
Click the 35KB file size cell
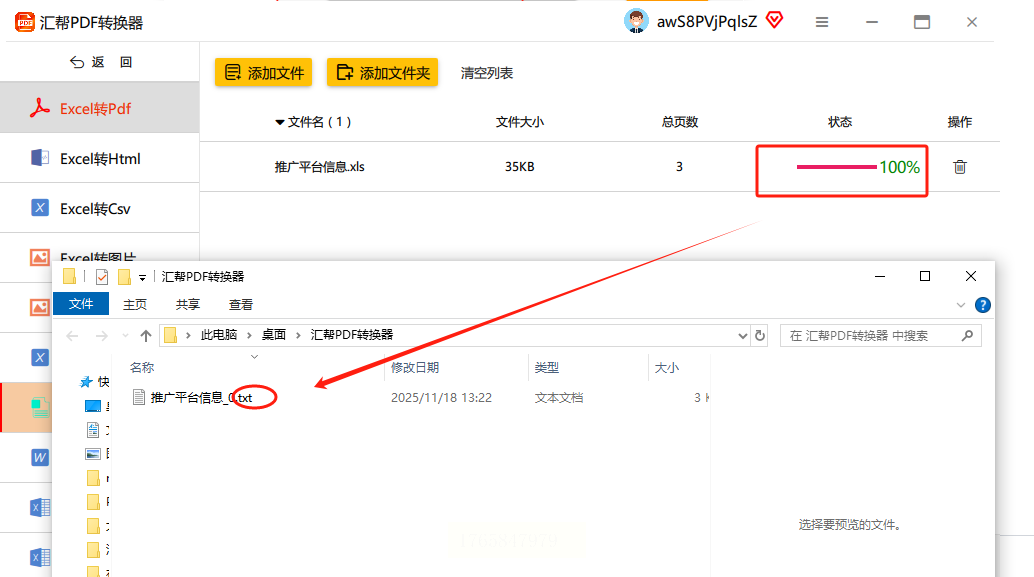point(520,167)
